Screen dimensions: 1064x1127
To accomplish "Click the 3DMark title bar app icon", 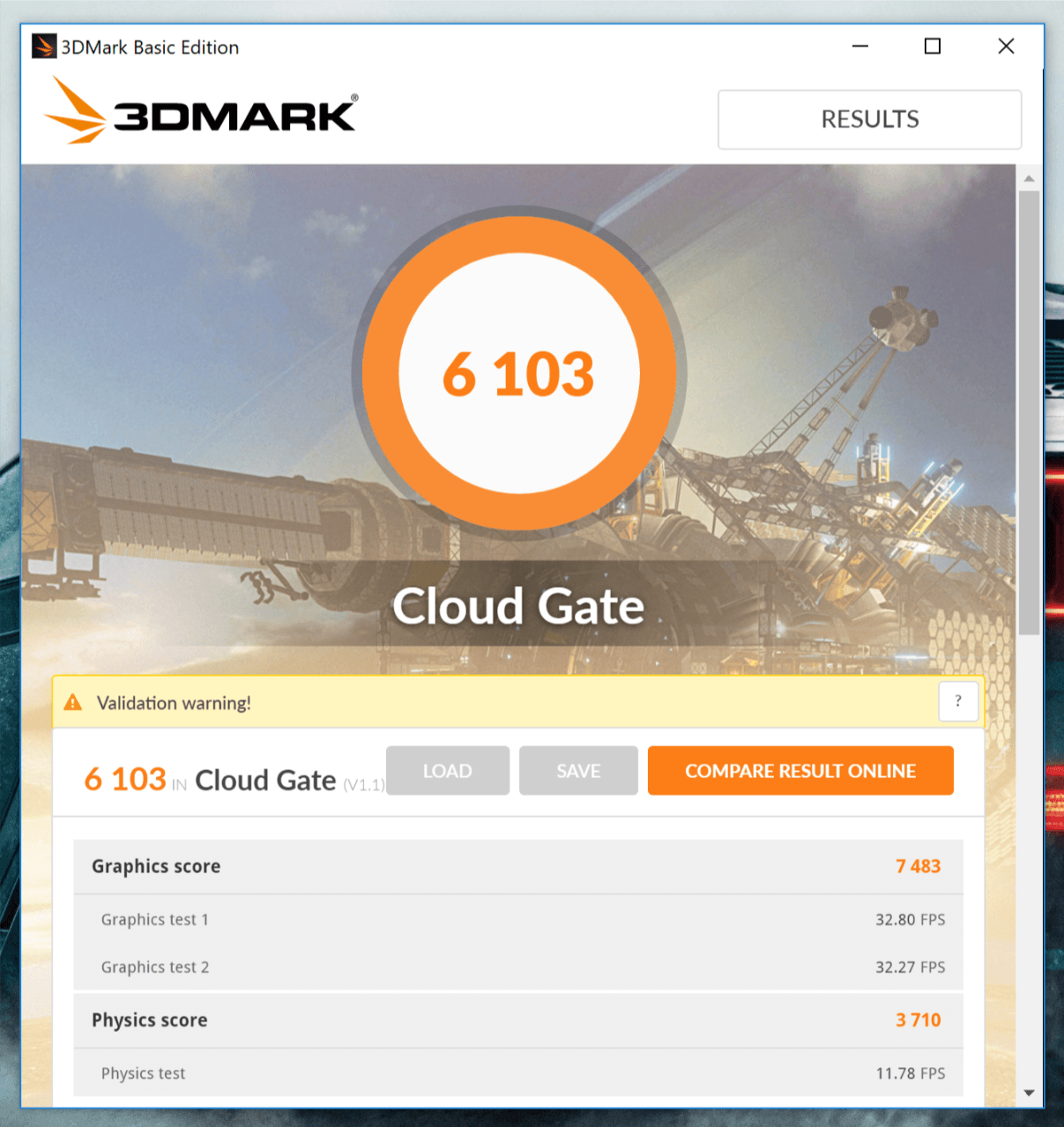I will point(43,47).
